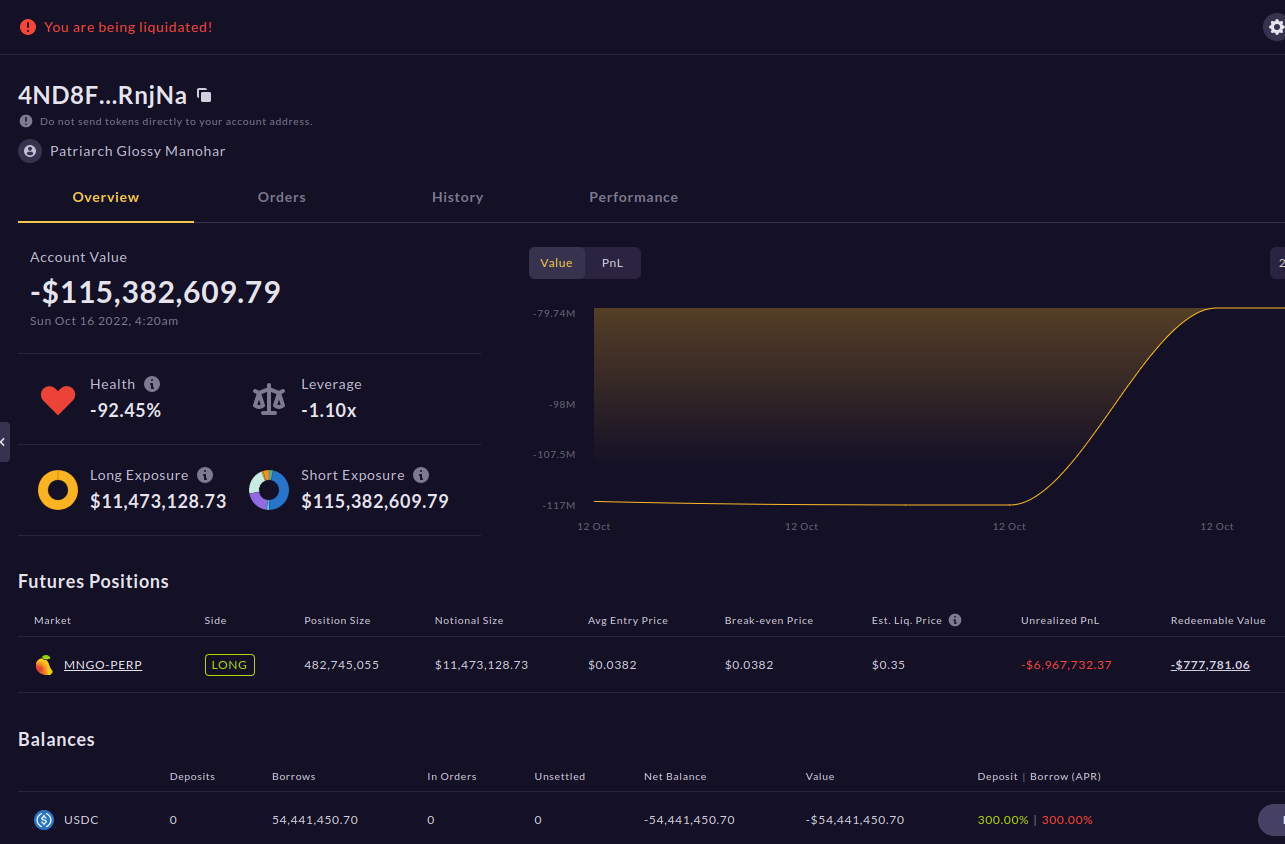The width and height of the screenshot is (1285, 844).
Task: Click the red heart Health icon
Action: tap(58, 400)
